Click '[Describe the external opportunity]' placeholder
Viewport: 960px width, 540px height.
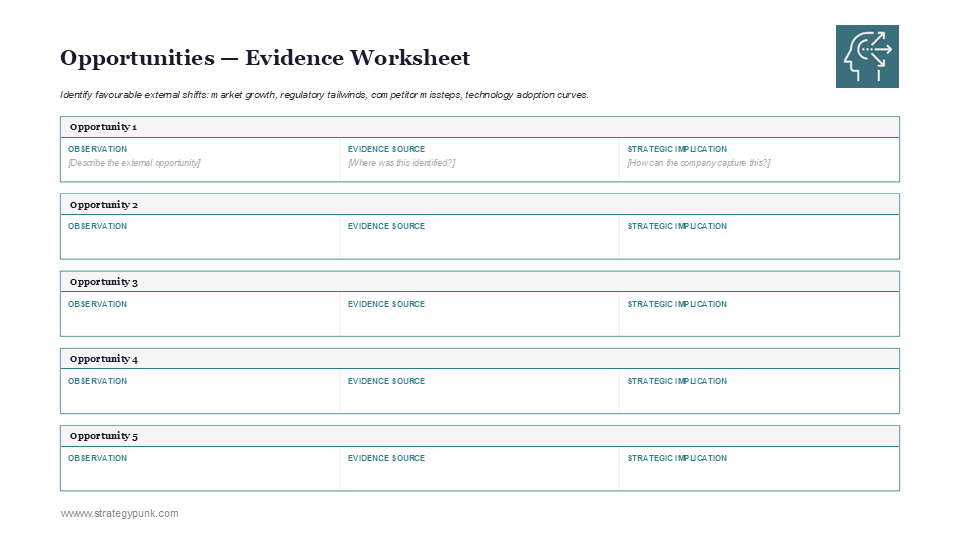[x=134, y=163]
